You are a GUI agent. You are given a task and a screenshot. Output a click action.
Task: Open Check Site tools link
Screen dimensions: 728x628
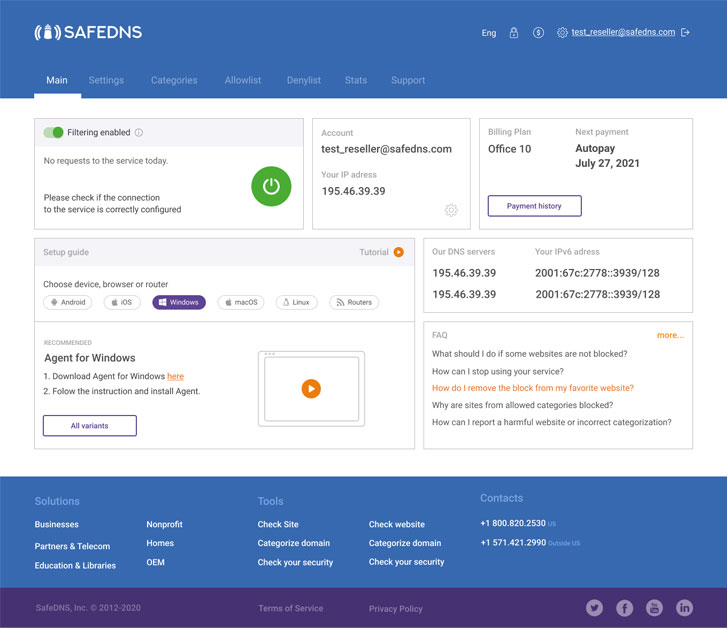click(278, 524)
